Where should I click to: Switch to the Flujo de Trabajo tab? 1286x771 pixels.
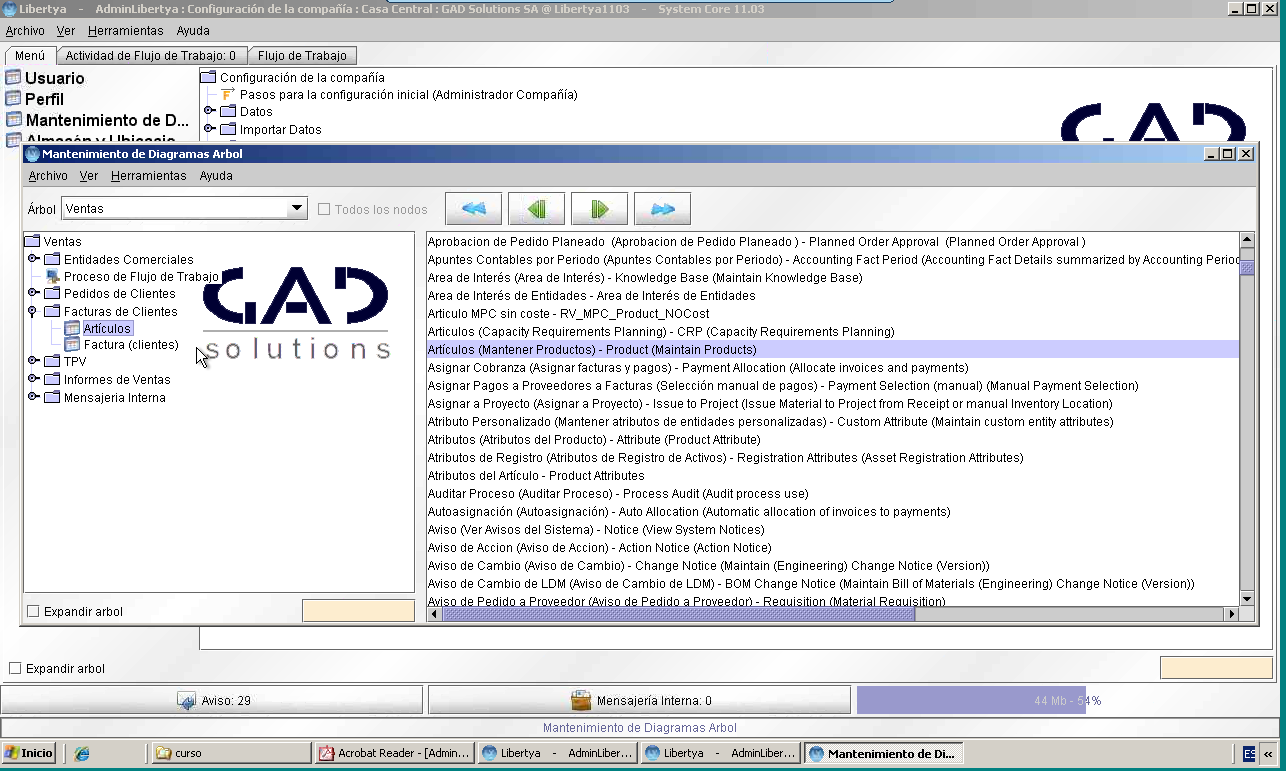pos(302,56)
